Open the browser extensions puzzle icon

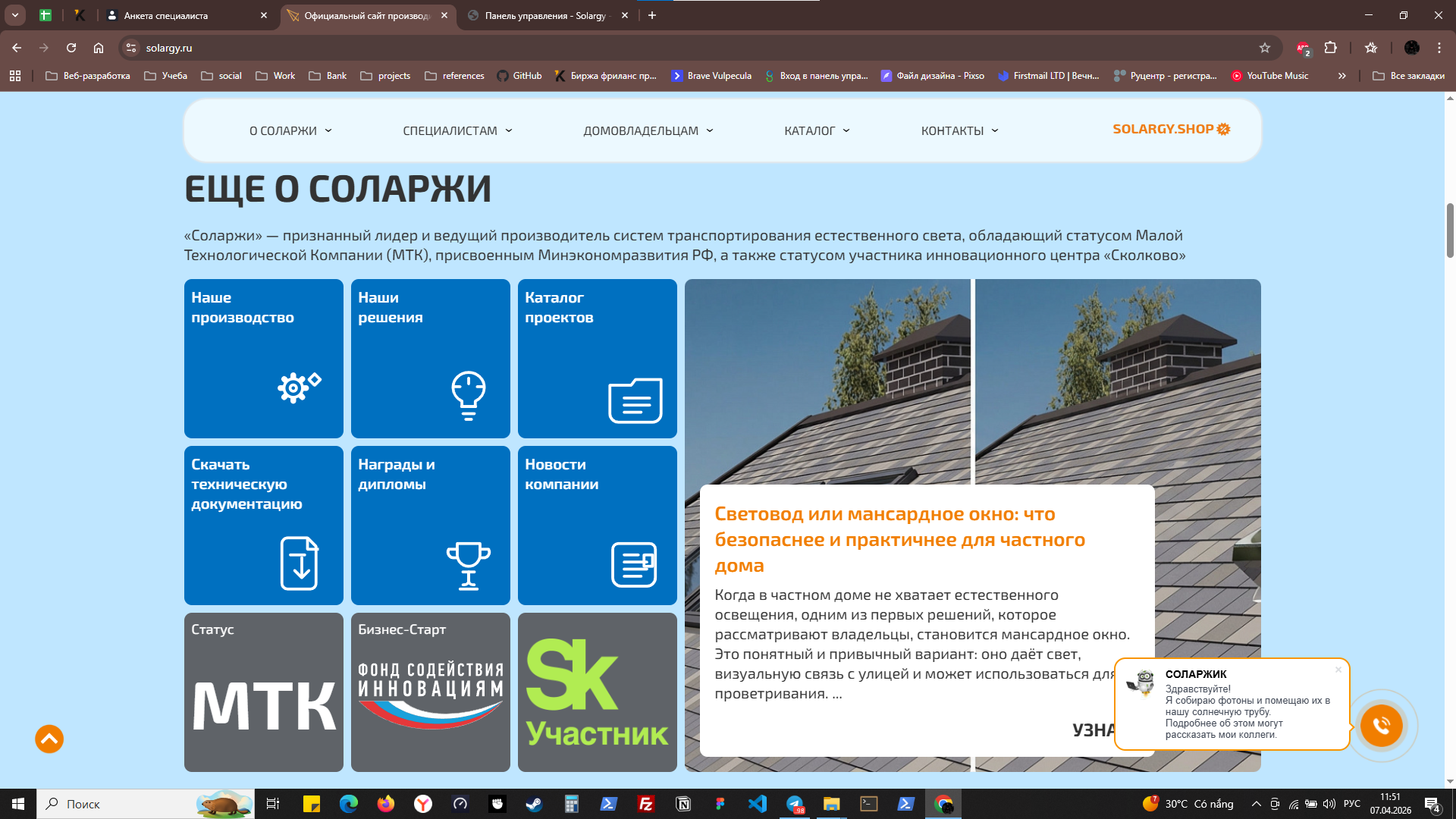1330,48
